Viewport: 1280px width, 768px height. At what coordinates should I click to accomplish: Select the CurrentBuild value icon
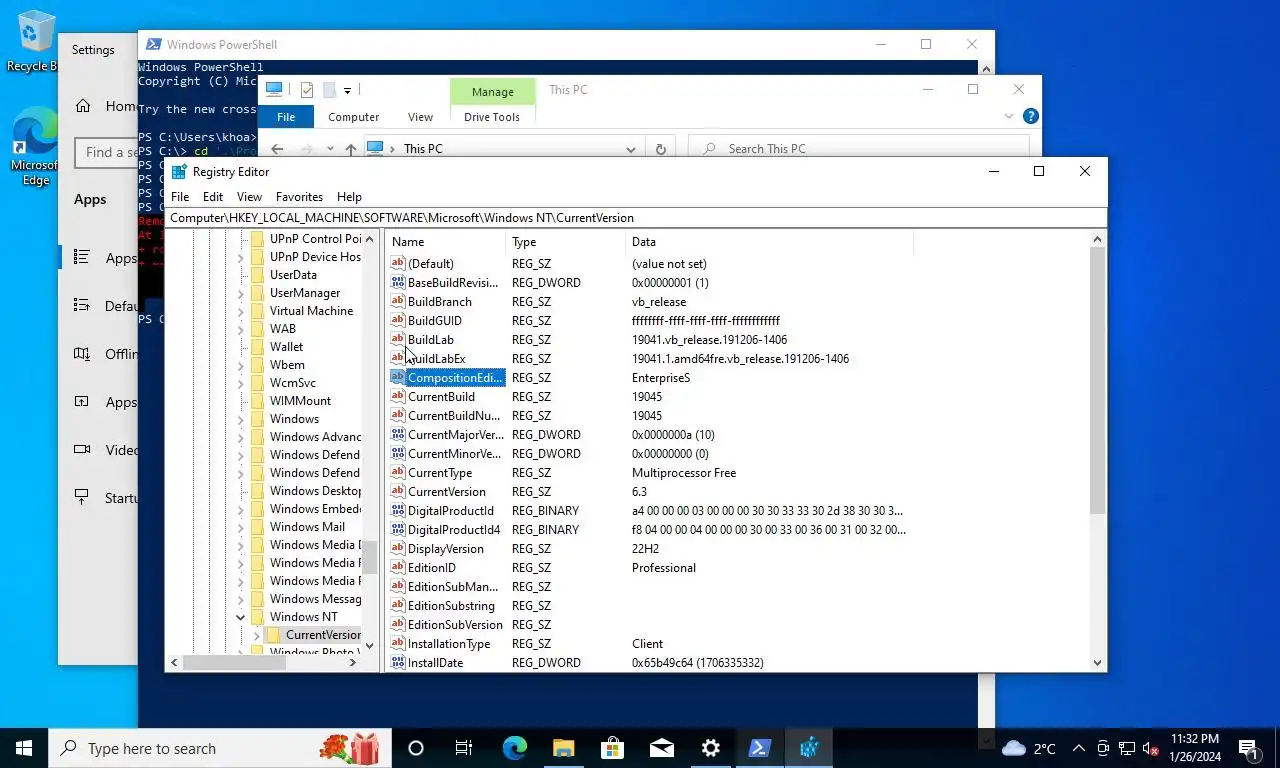(398, 397)
